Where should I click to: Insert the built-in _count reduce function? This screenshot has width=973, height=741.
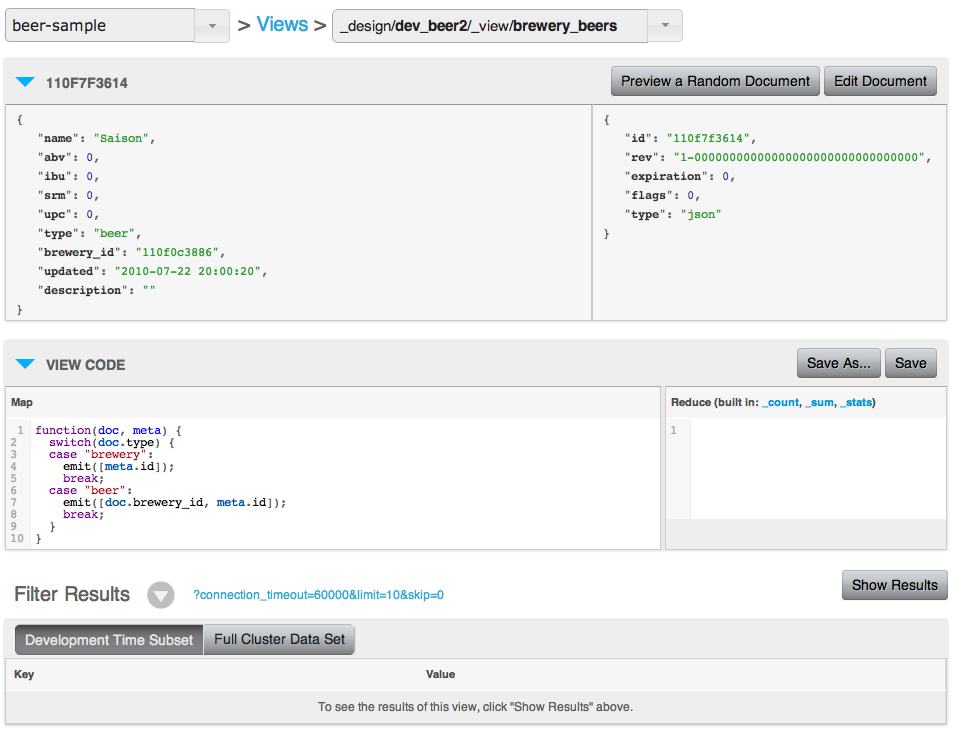[780, 402]
